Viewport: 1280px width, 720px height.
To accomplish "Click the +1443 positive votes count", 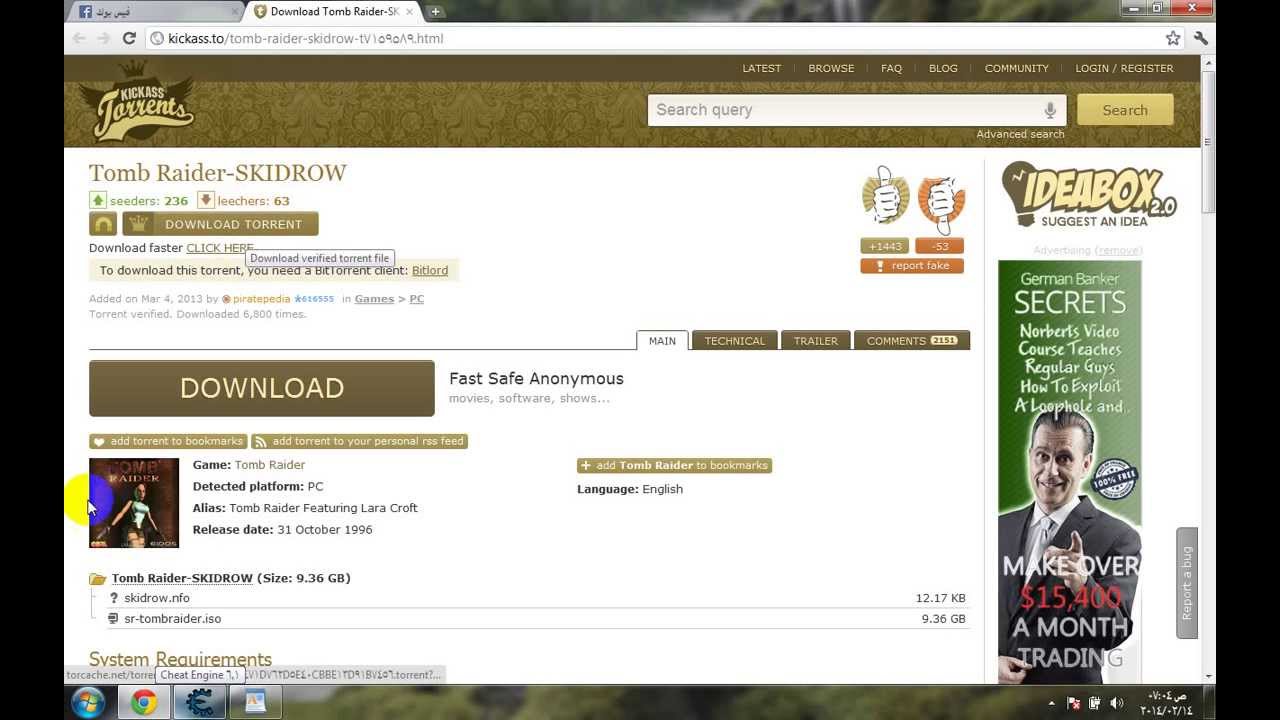I will click(x=885, y=246).
